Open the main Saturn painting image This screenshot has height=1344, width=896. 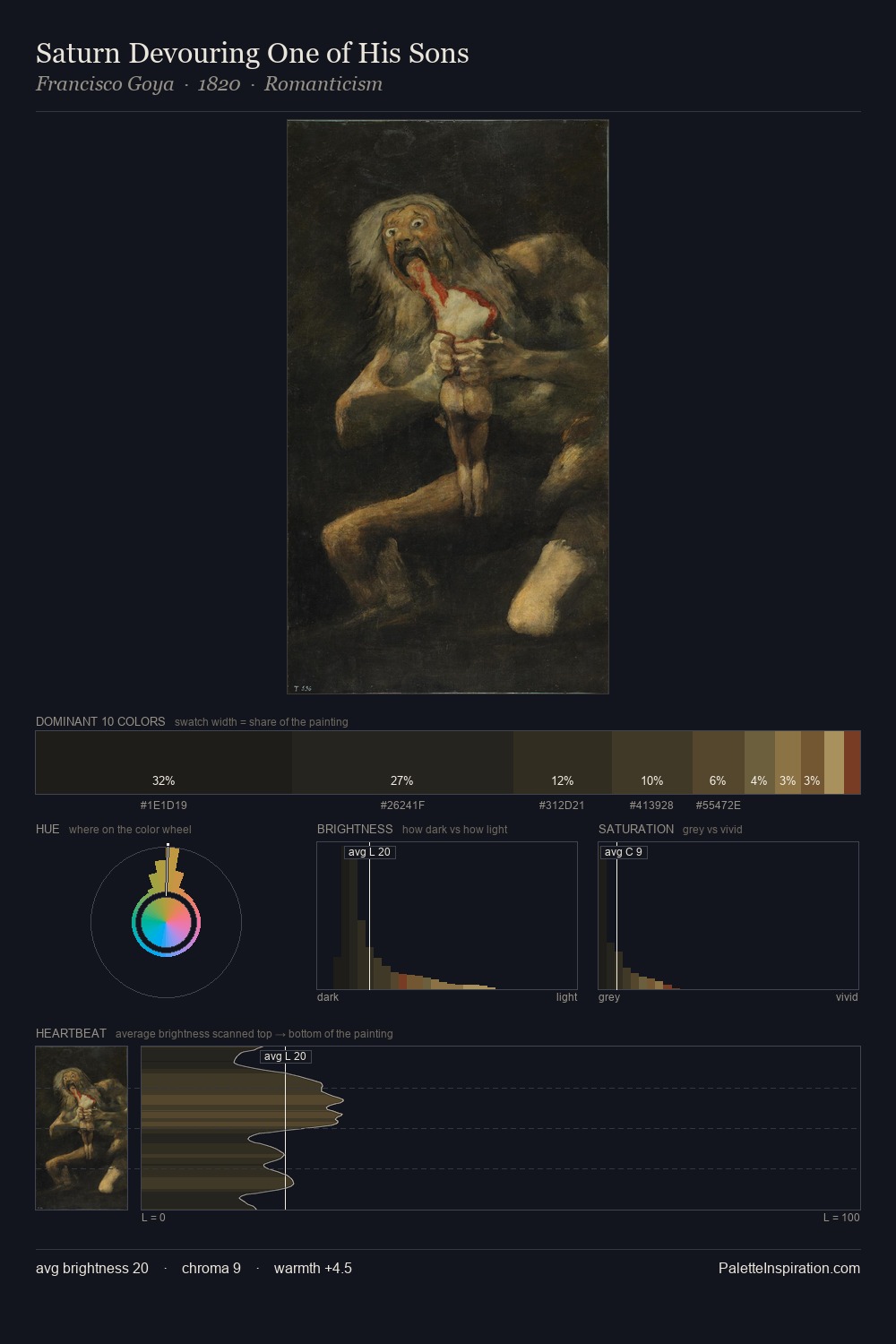click(448, 407)
